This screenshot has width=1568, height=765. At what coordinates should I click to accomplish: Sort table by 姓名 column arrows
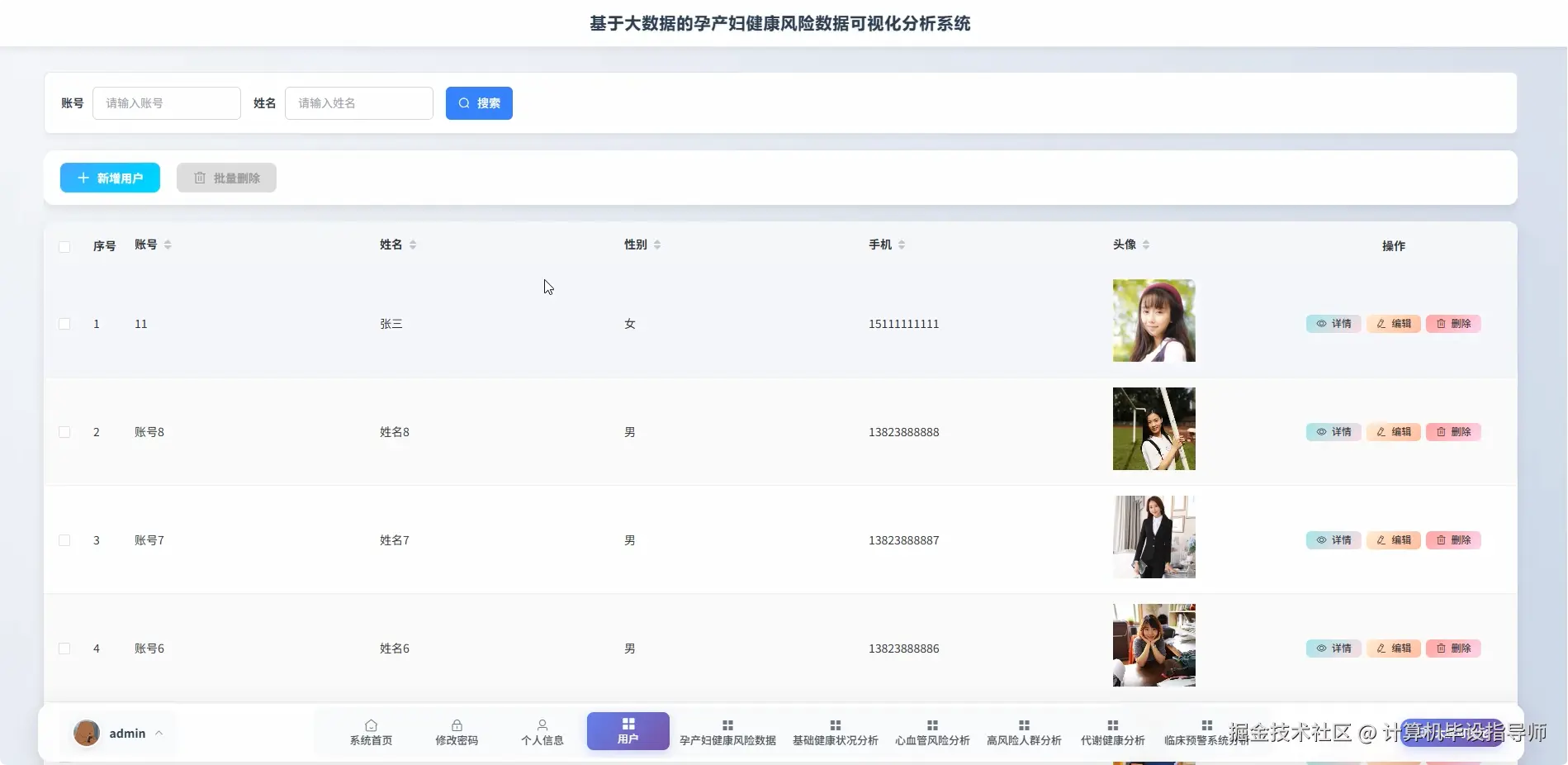[413, 245]
